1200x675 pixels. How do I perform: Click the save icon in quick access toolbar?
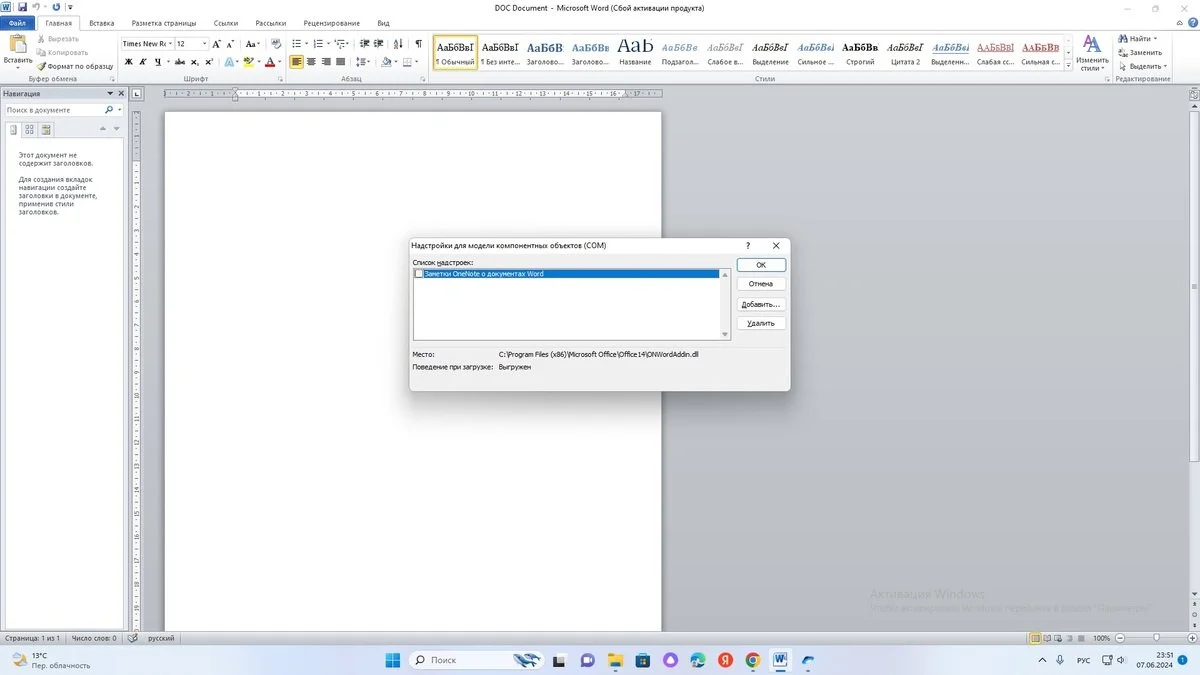coord(22,7)
